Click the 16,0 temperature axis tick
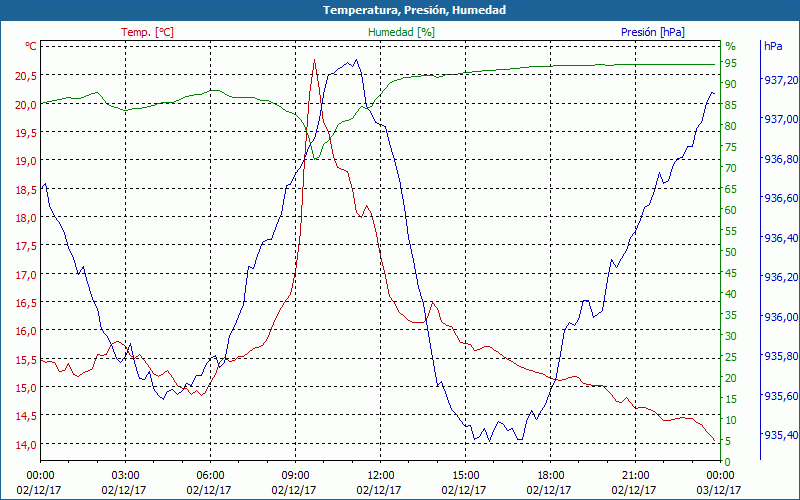This screenshot has height=500, width=800. (26, 331)
